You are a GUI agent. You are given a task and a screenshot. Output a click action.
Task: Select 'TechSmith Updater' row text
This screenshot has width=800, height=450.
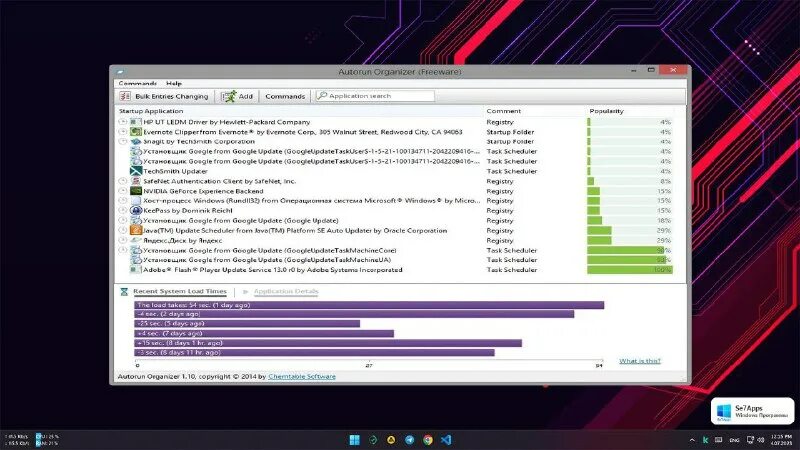pos(175,171)
